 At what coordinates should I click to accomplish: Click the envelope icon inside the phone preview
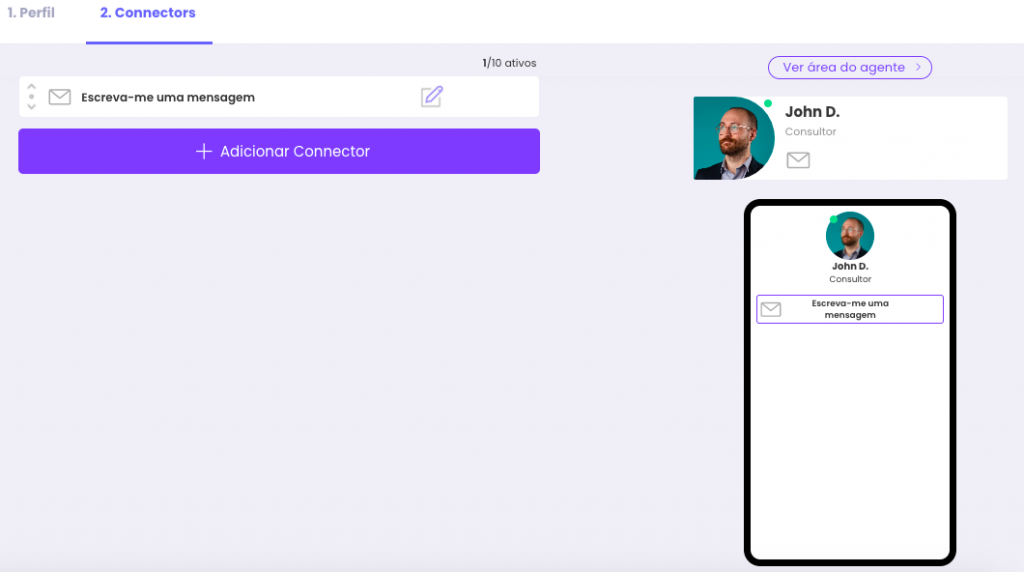770,309
